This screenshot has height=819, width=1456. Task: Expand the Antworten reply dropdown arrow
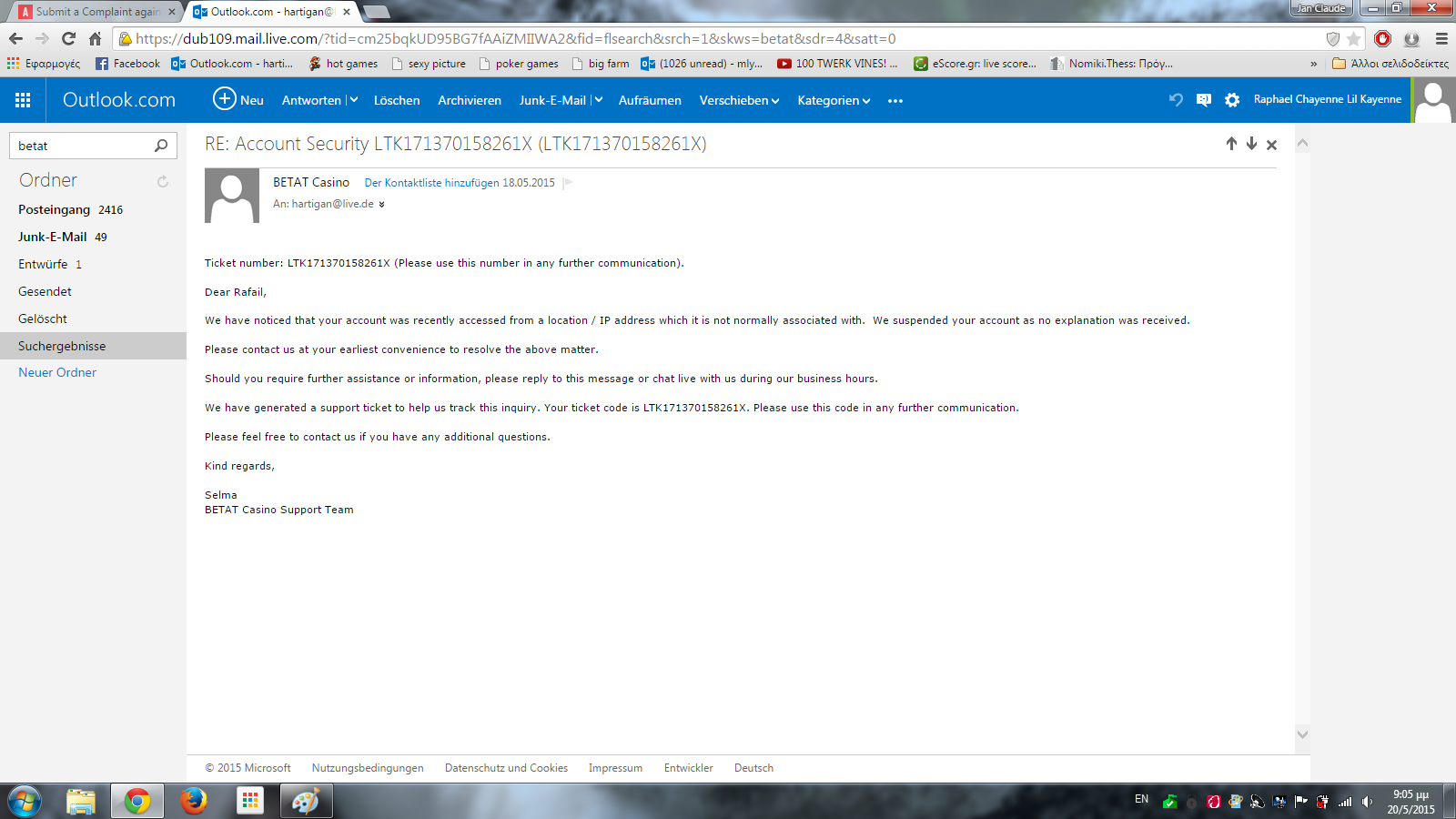click(353, 100)
